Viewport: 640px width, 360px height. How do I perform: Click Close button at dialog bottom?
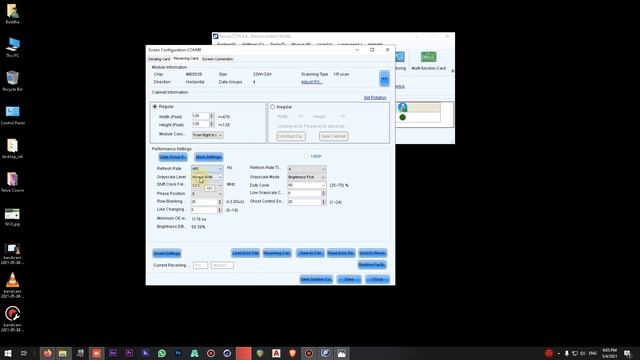(377, 280)
